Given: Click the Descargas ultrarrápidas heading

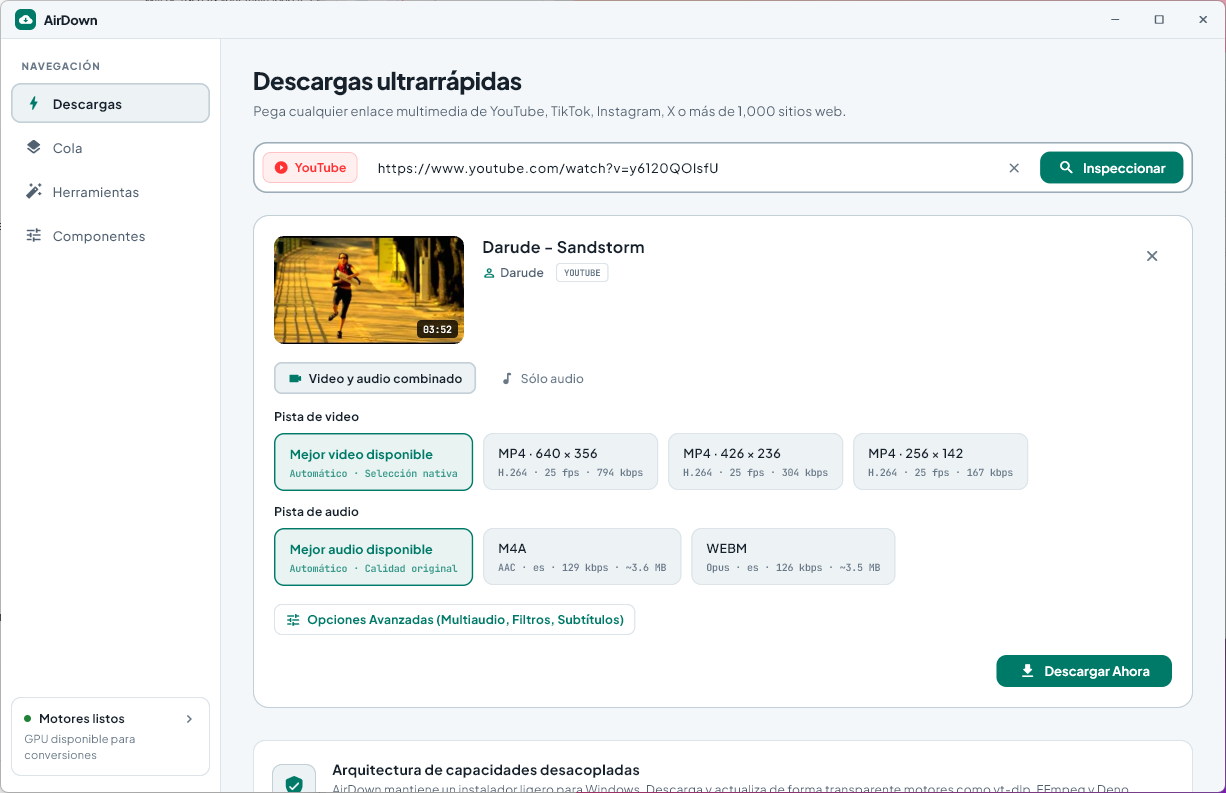Looking at the screenshot, I should click(x=387, y=81).
